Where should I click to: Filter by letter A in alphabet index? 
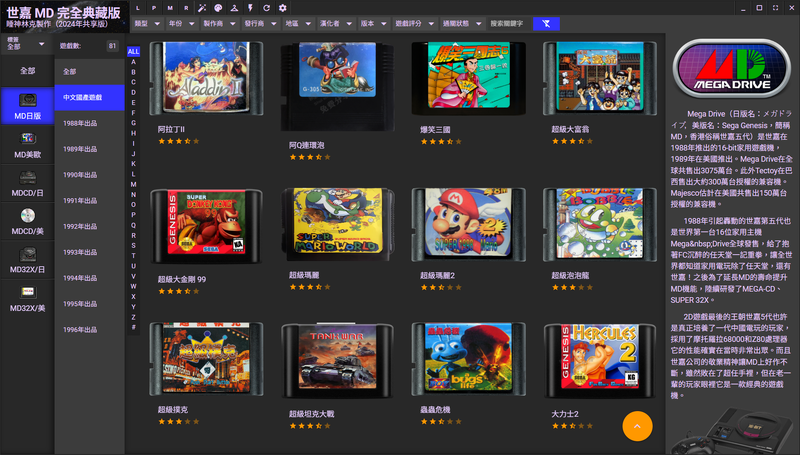(x=133, y=62)
